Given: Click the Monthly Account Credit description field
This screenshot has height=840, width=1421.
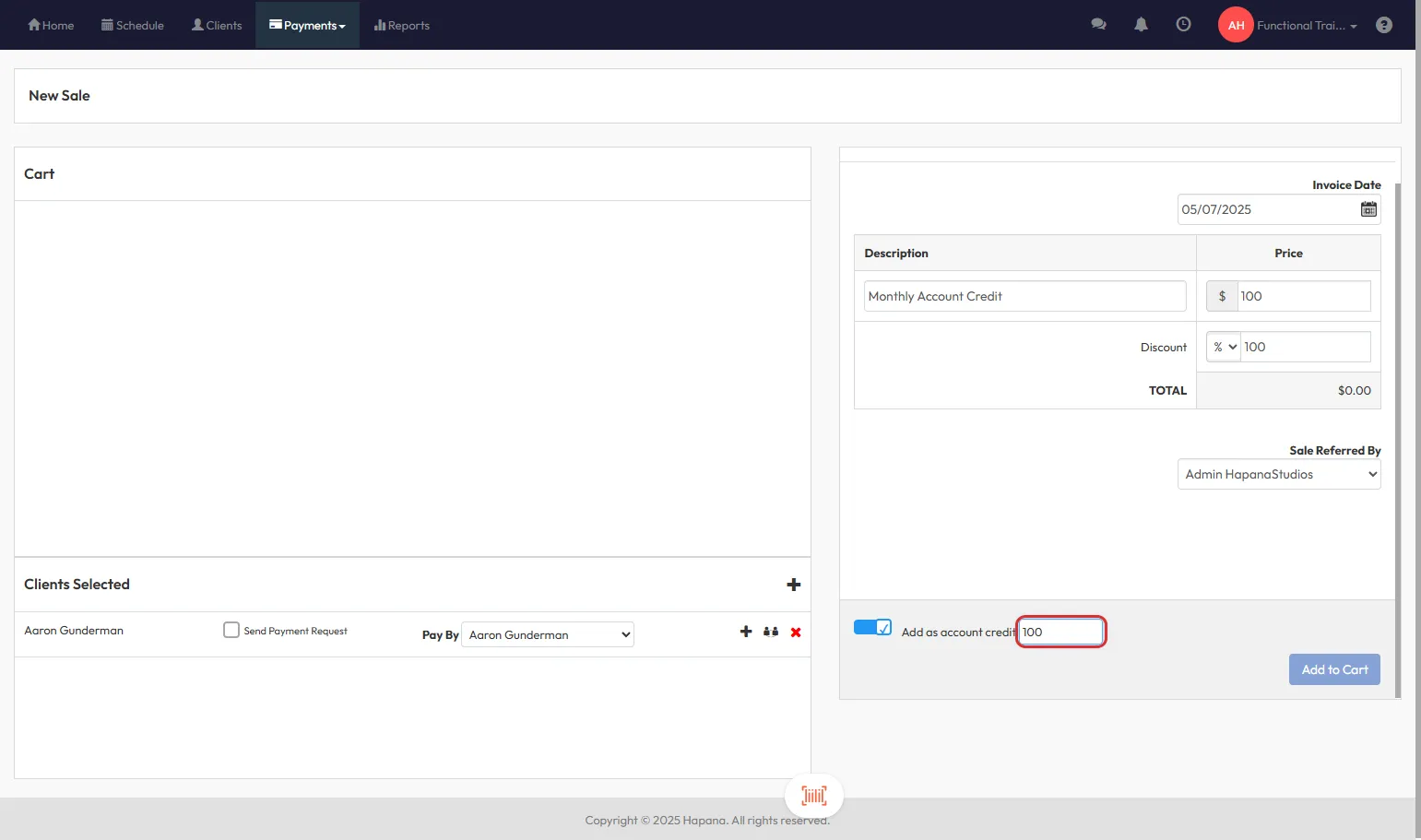Looking at the screenshot, I should (x=1024, y=296).
